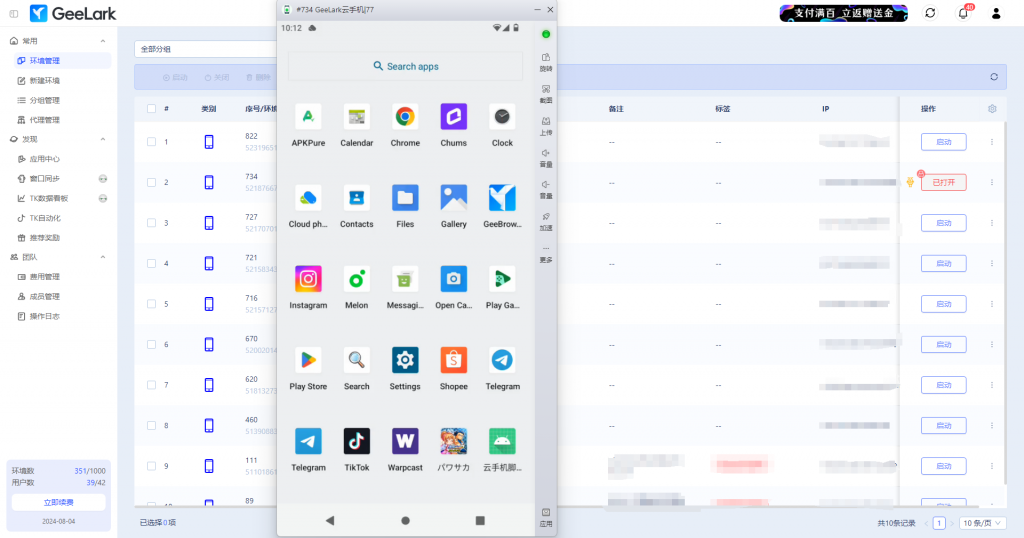
Task: Tap the Shopee app icon
Action: coord(453,360)
